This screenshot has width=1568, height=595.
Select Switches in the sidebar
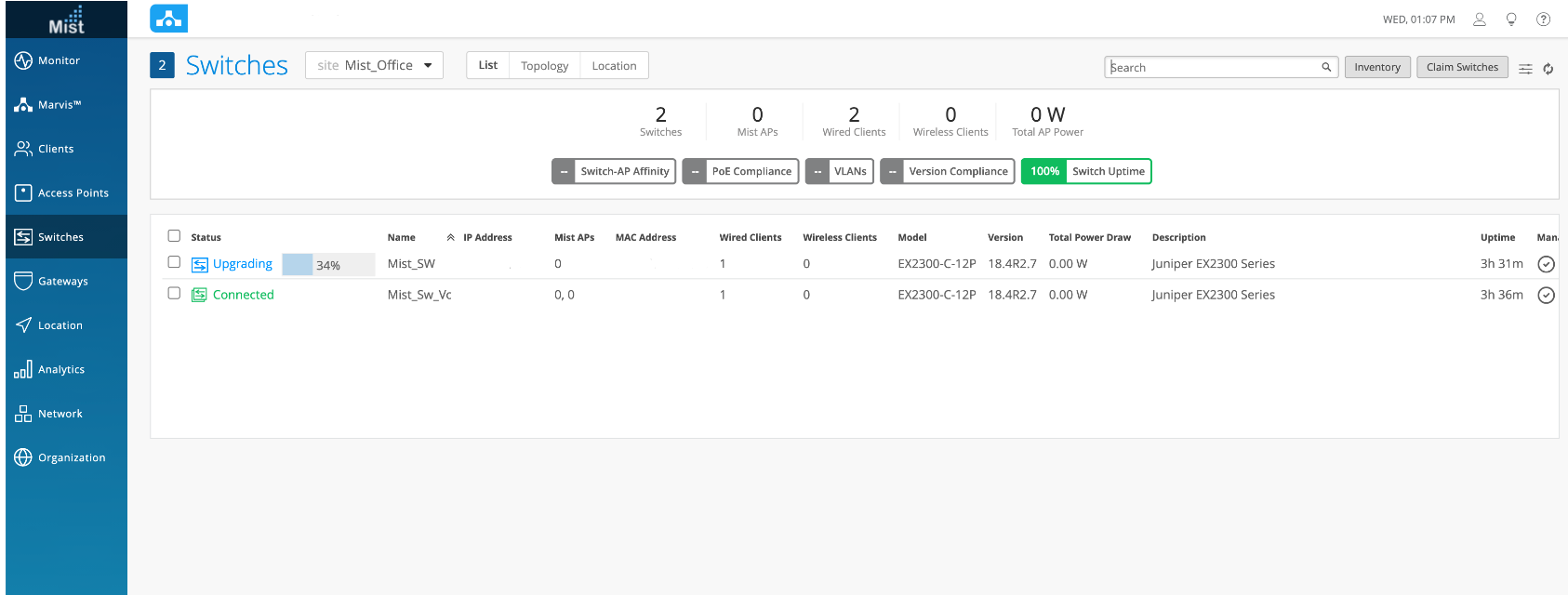pyautogui.click(x=66, y=237)
